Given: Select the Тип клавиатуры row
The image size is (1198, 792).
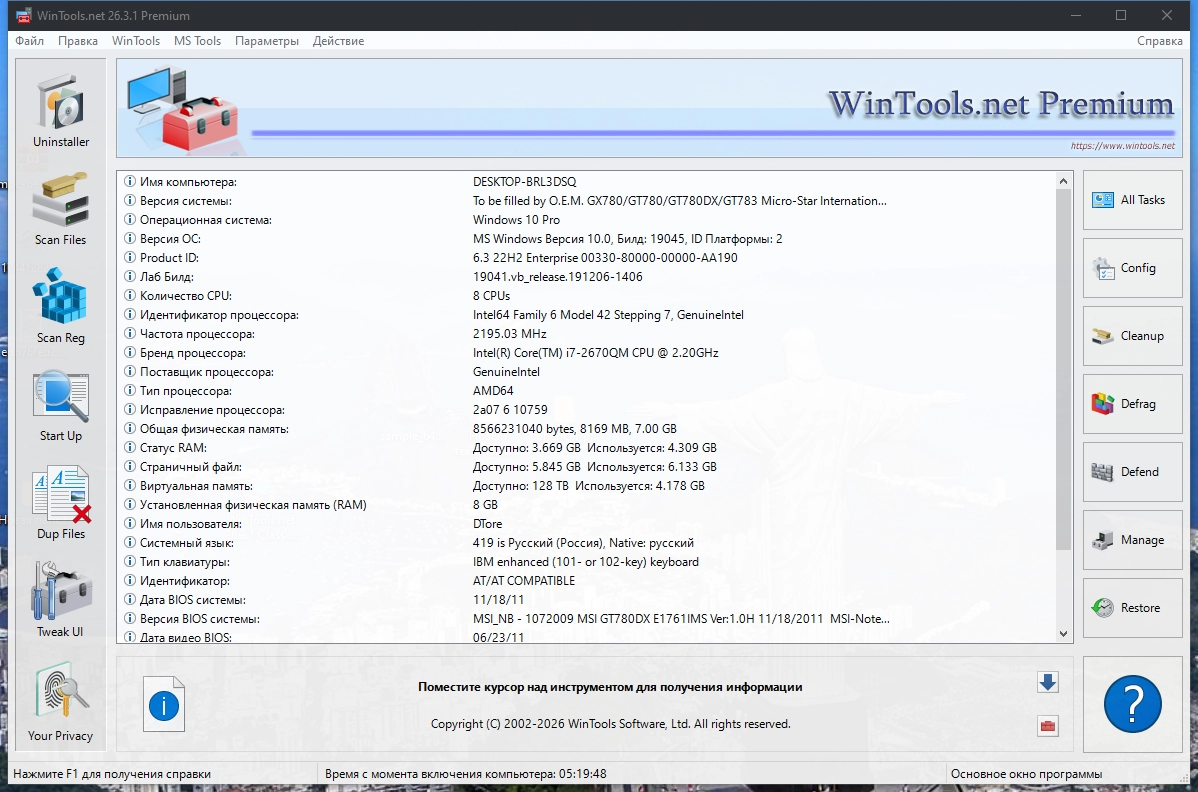Looking at the screenshot, I should pyautogui.click(x=586, y=562).
